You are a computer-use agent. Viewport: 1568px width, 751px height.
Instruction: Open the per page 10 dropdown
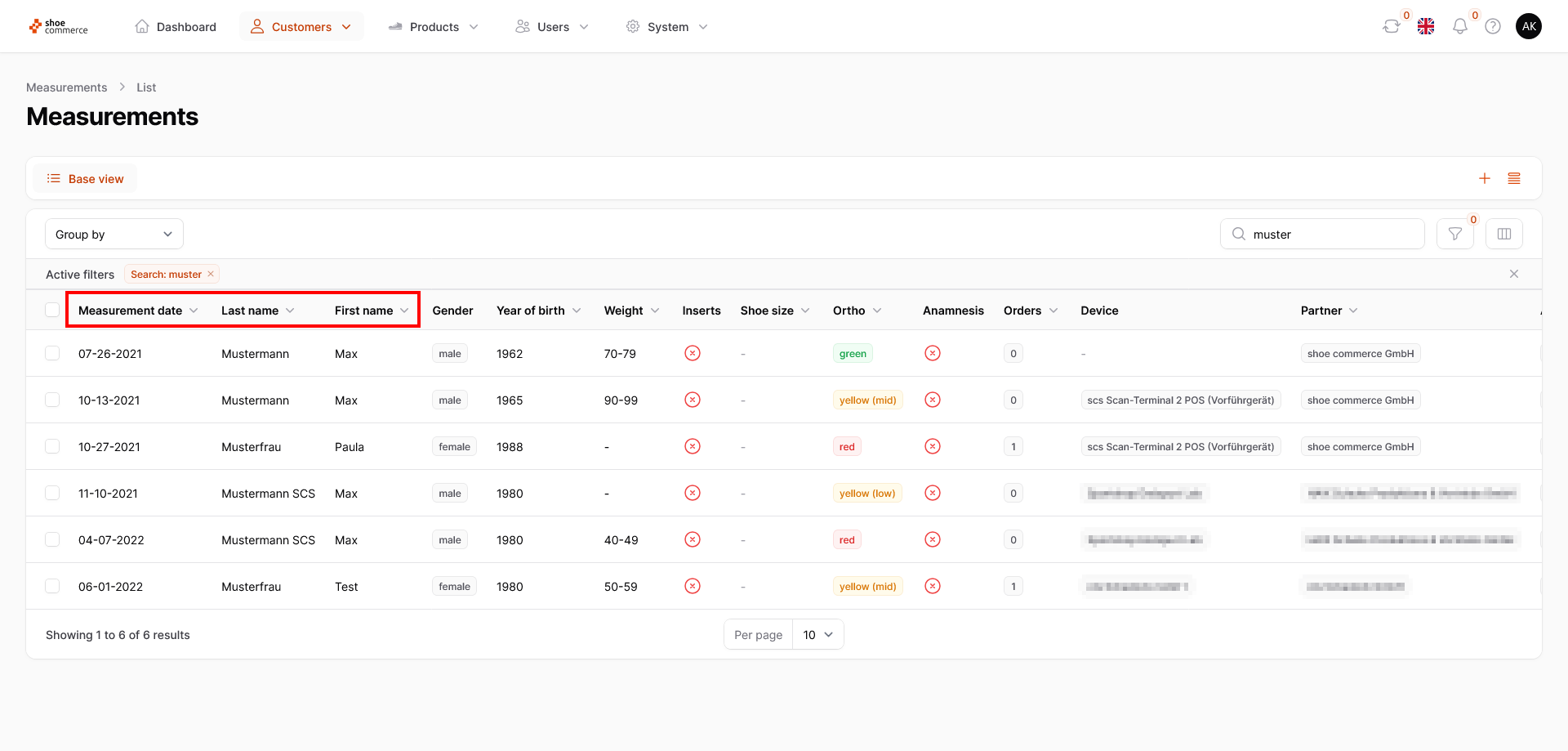[818, 634]
